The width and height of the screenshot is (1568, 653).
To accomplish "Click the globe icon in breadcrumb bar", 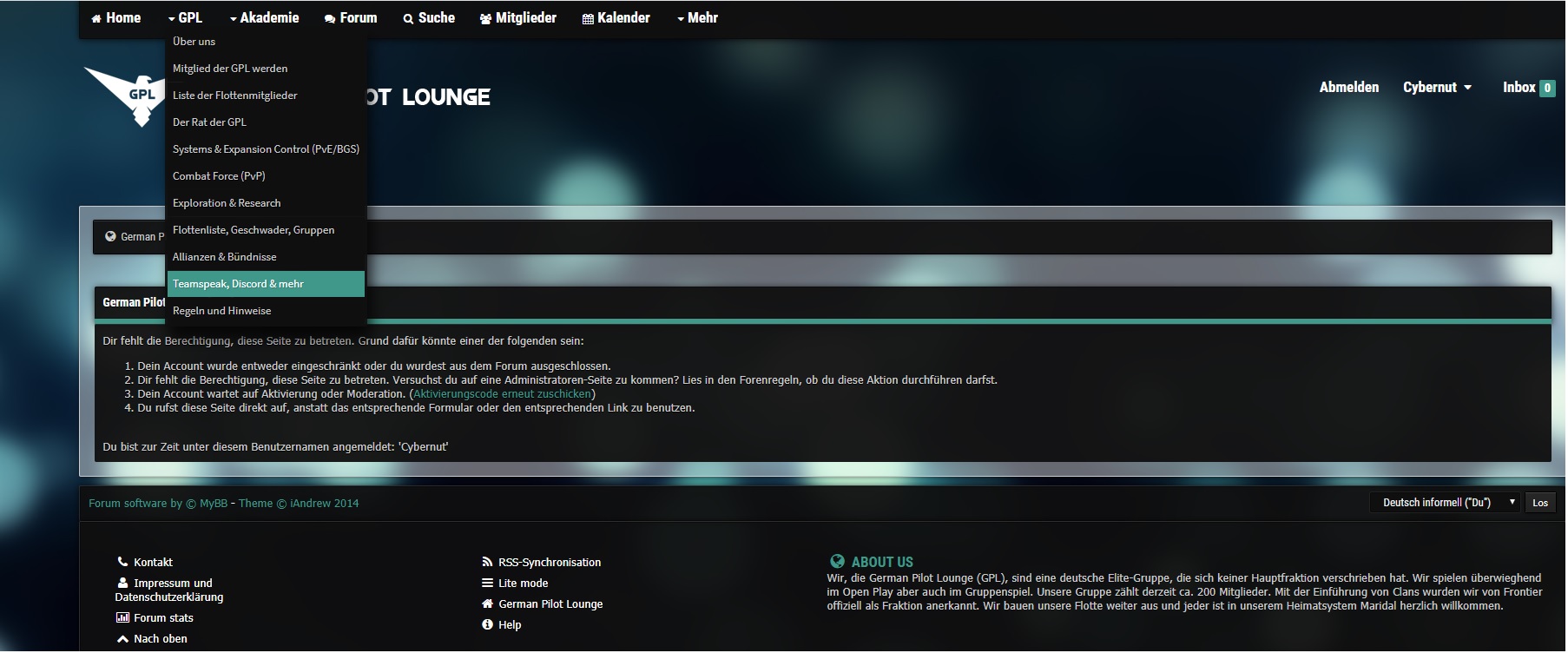I will [110, 236].
